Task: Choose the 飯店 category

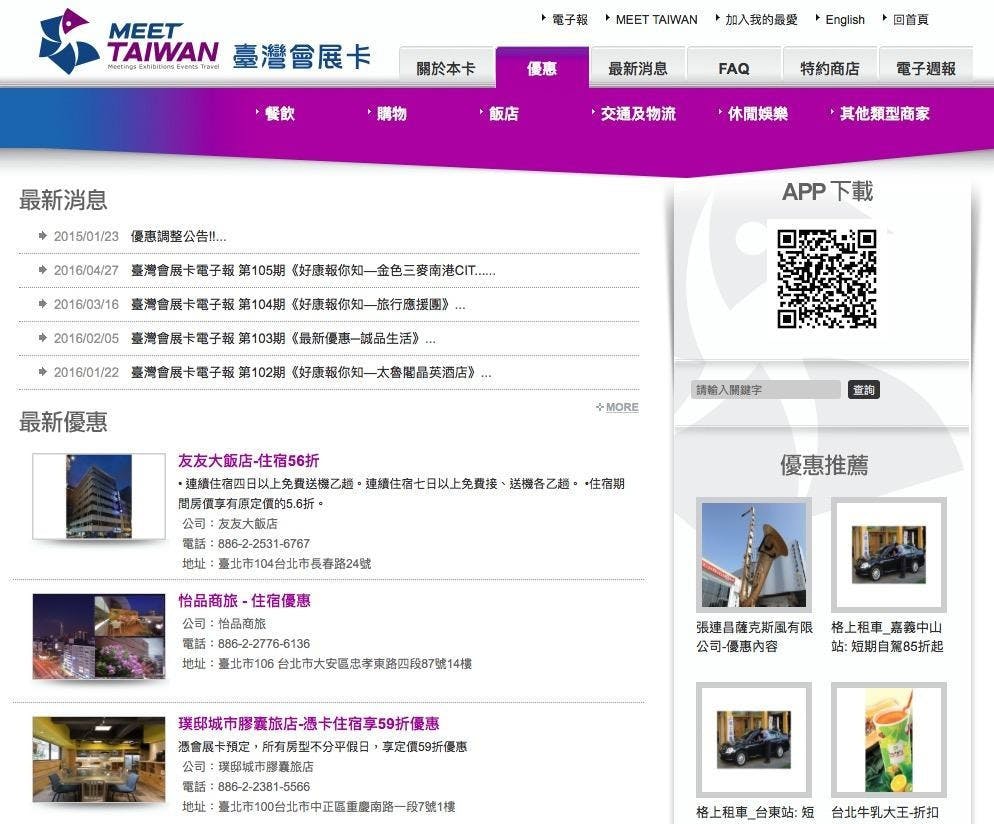Action: click(503, 113)
